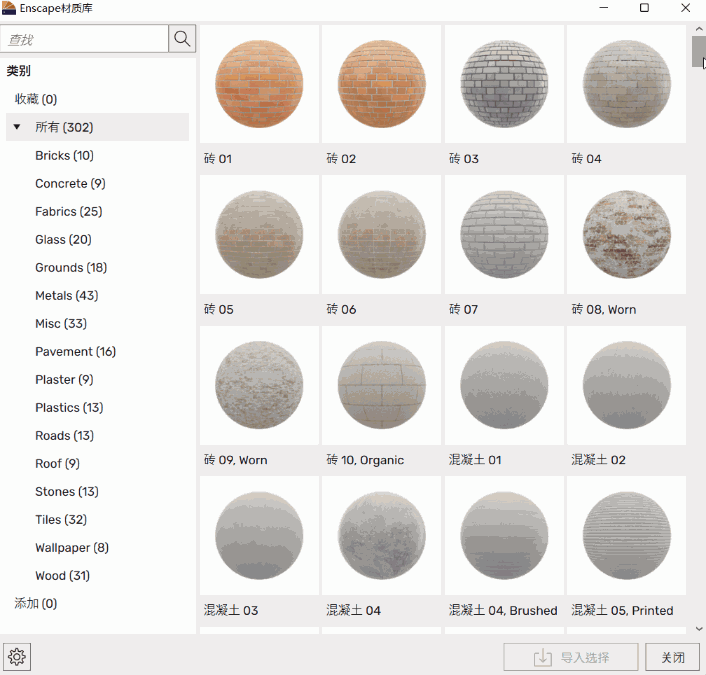Image resolution: width=706 pixels, height=675 pixels.
Task: Minimize the Enscape材质库 window
Action: tap(604, 8)
